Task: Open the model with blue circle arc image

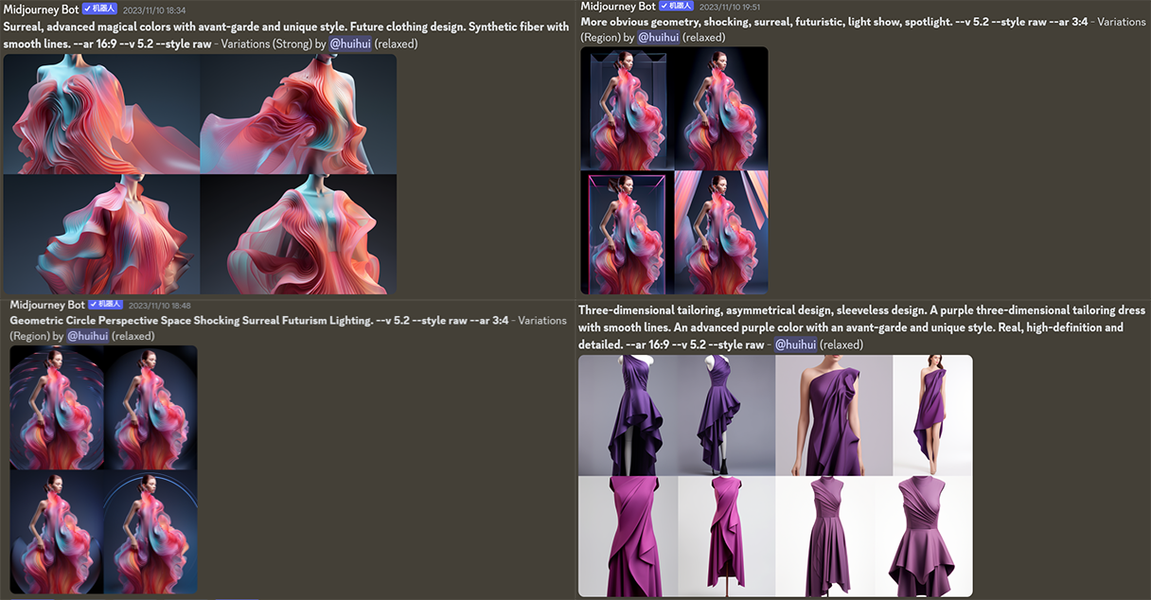Action: 150,532
